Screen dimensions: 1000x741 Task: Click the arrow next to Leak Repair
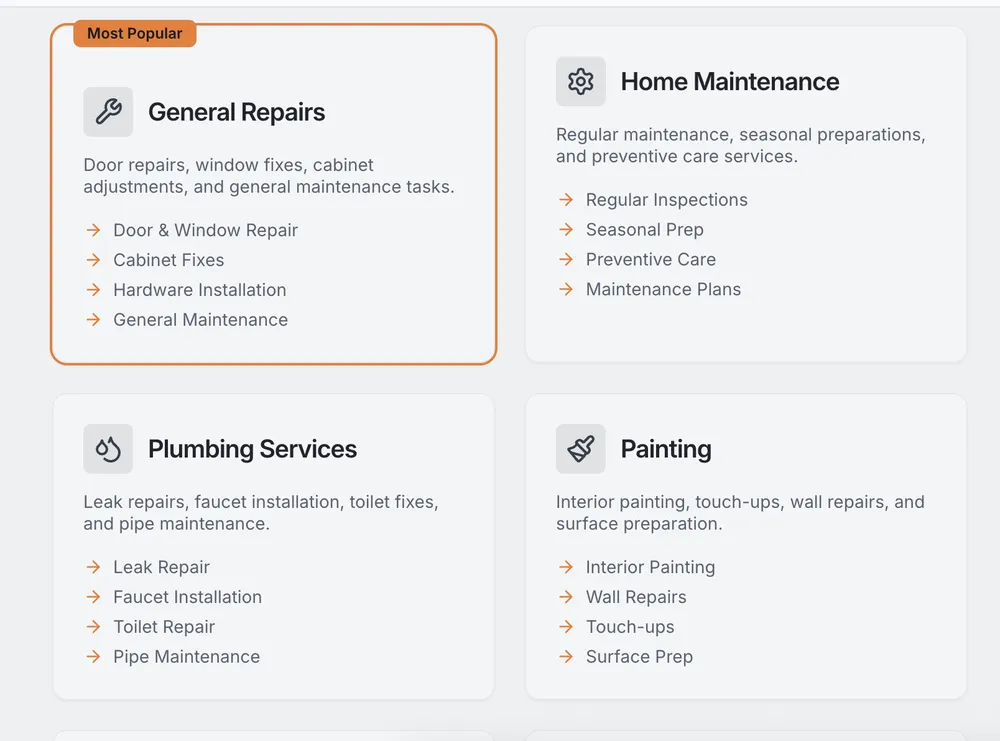pos(93,567)
